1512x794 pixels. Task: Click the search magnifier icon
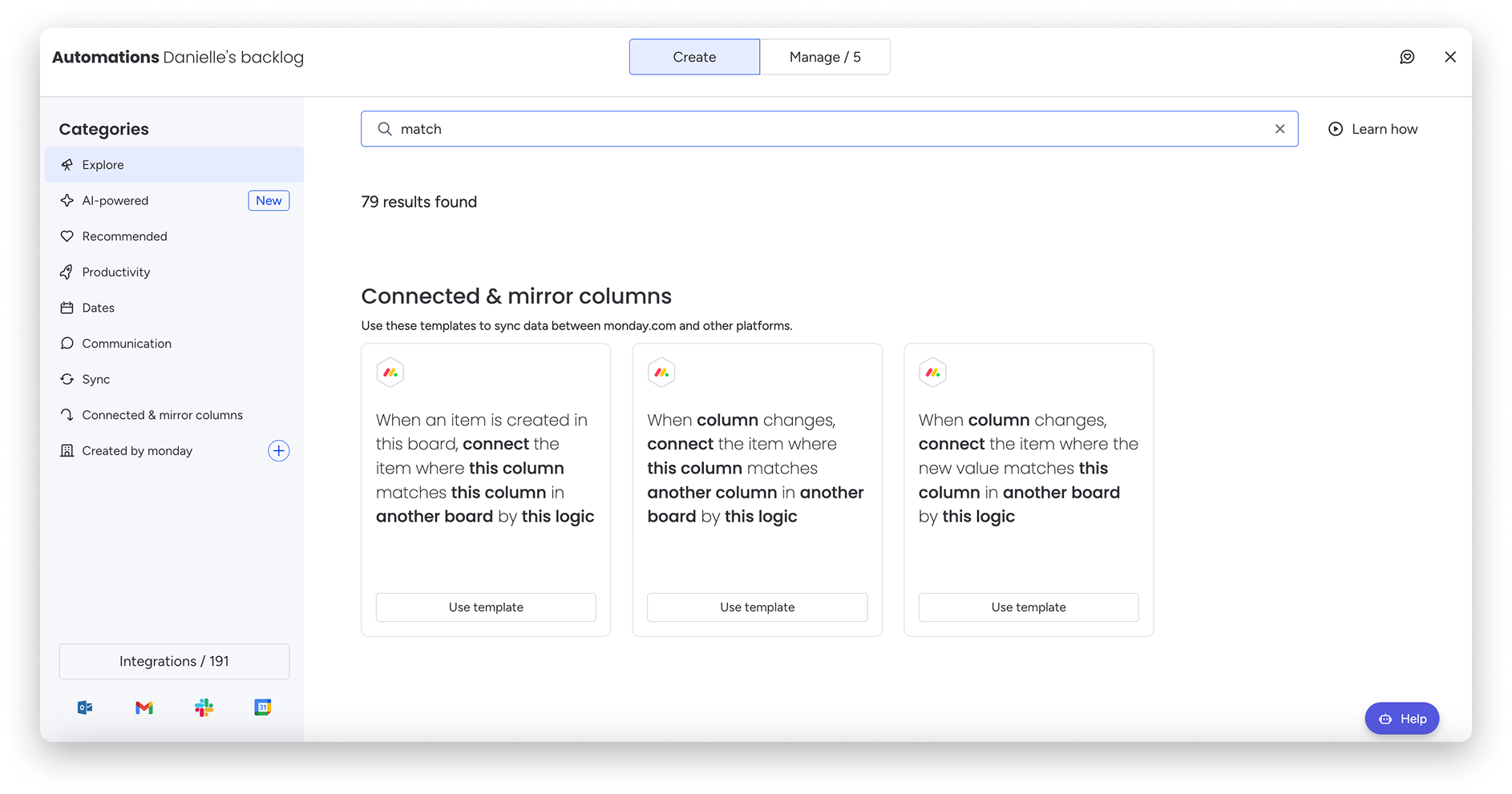tap(385, 129)
